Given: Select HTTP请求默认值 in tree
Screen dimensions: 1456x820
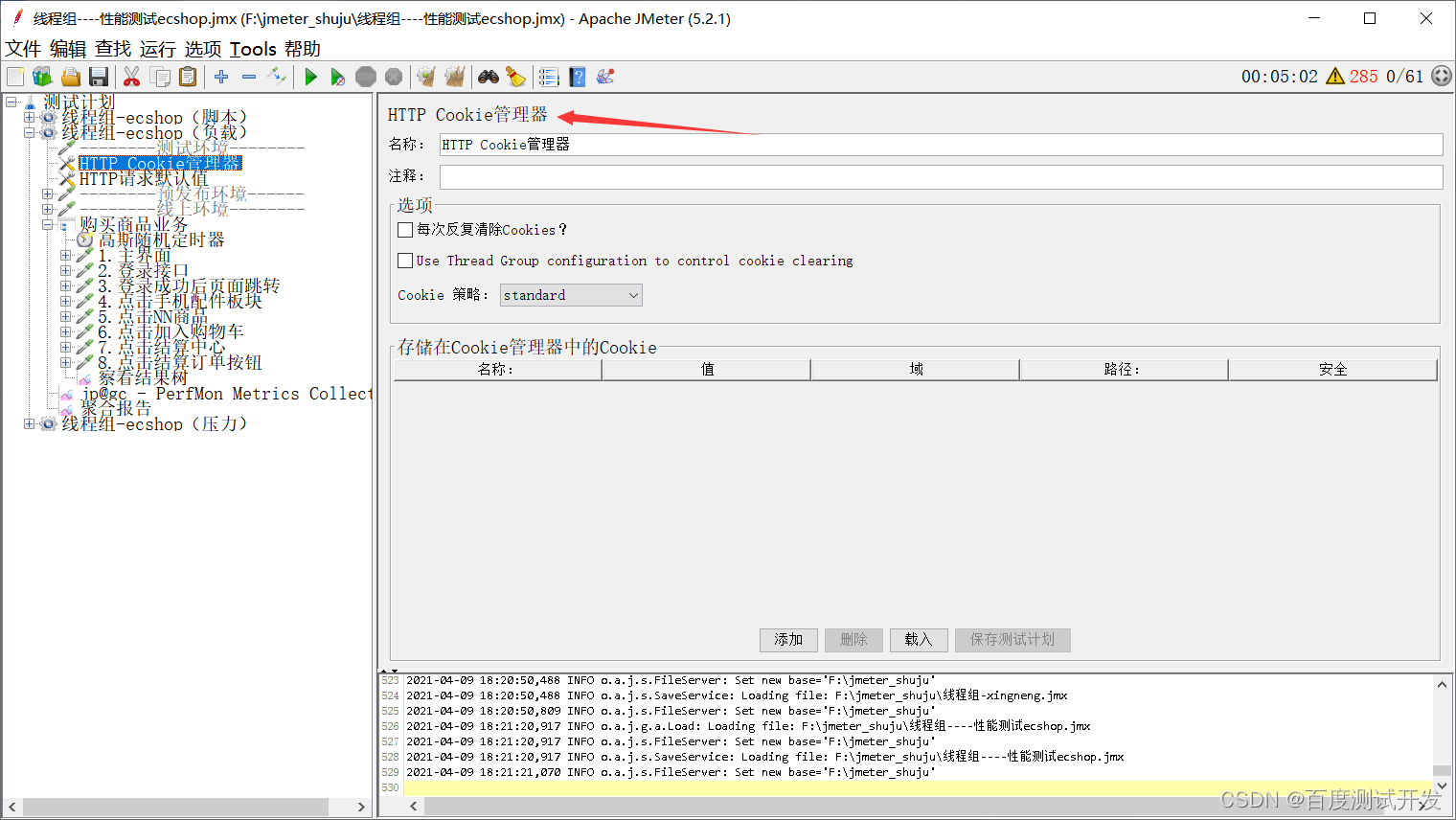Looking at the screenshot, I should pyautogui.click(x=144, y=179).
